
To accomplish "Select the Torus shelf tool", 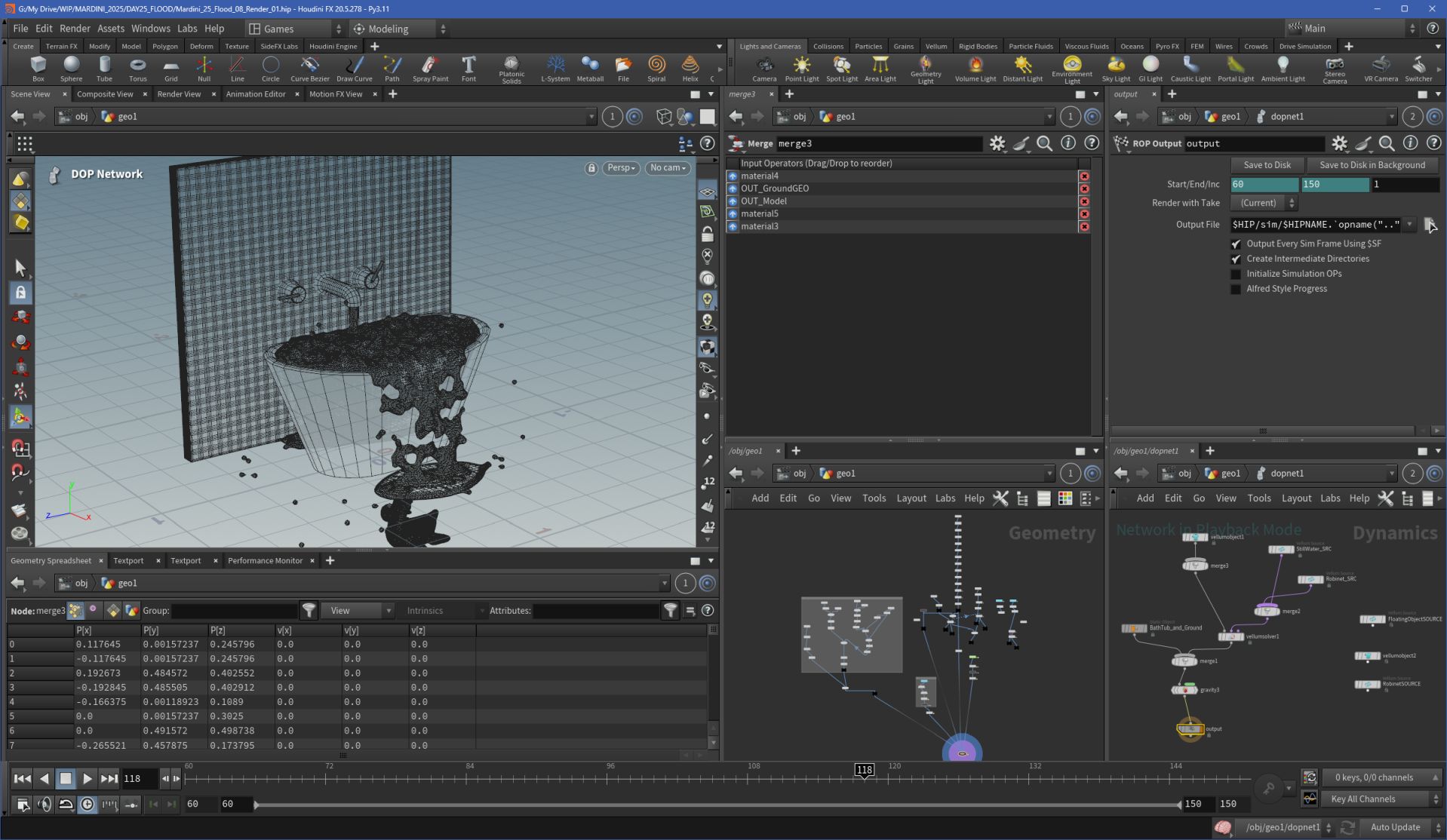I will (x=137, y=68).
